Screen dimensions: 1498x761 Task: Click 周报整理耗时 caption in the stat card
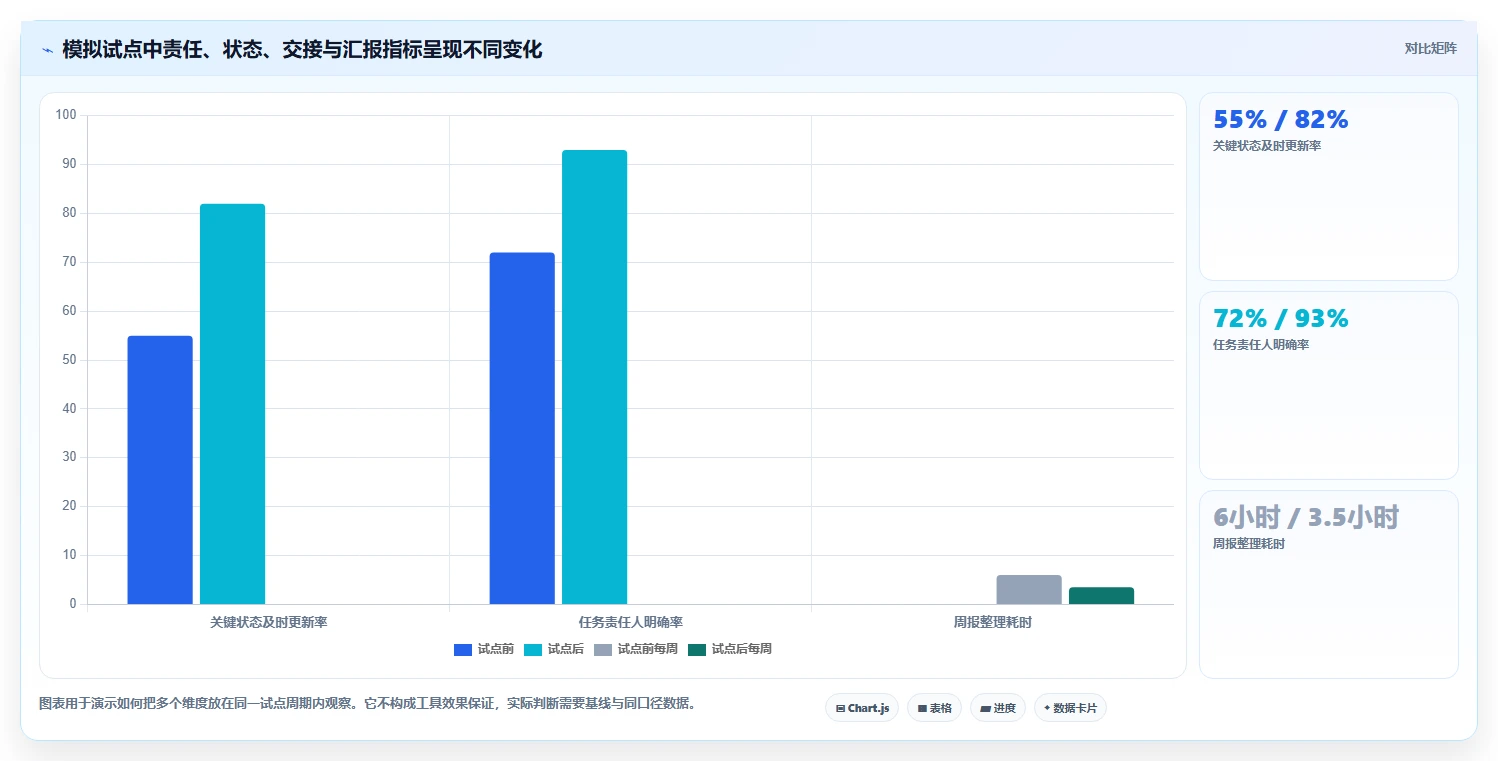(1249, 544)
